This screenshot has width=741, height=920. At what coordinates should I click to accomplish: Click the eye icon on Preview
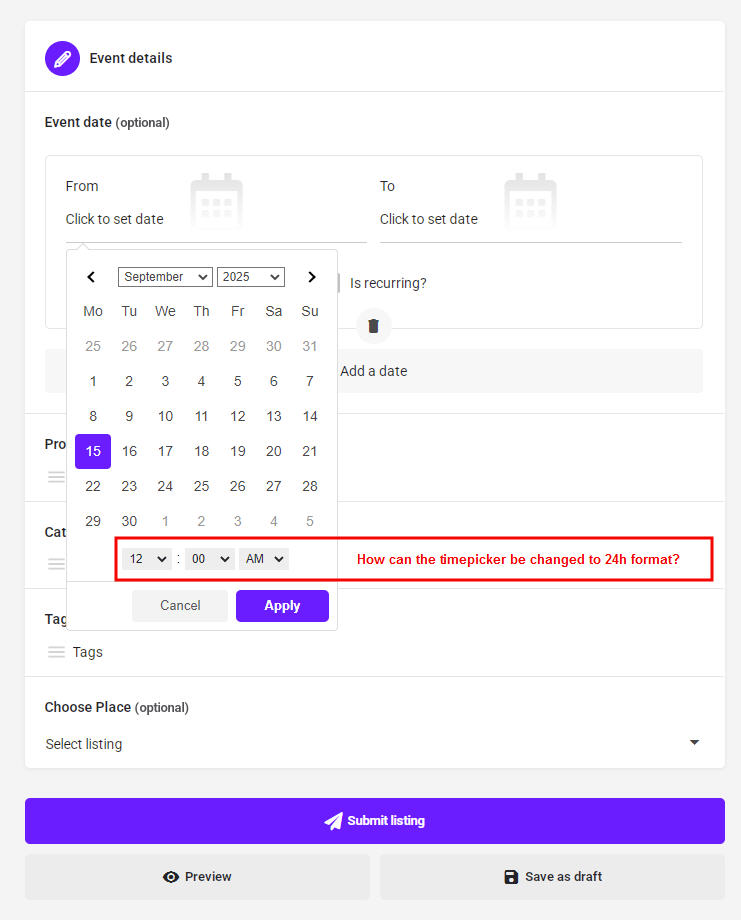coord(171,877)
